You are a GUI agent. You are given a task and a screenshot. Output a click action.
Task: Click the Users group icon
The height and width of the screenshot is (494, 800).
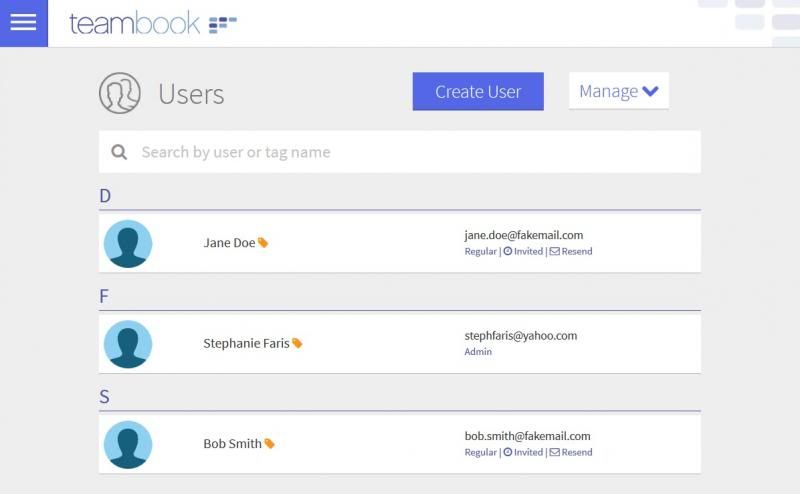pyautogui.click(x=120, y=93)
